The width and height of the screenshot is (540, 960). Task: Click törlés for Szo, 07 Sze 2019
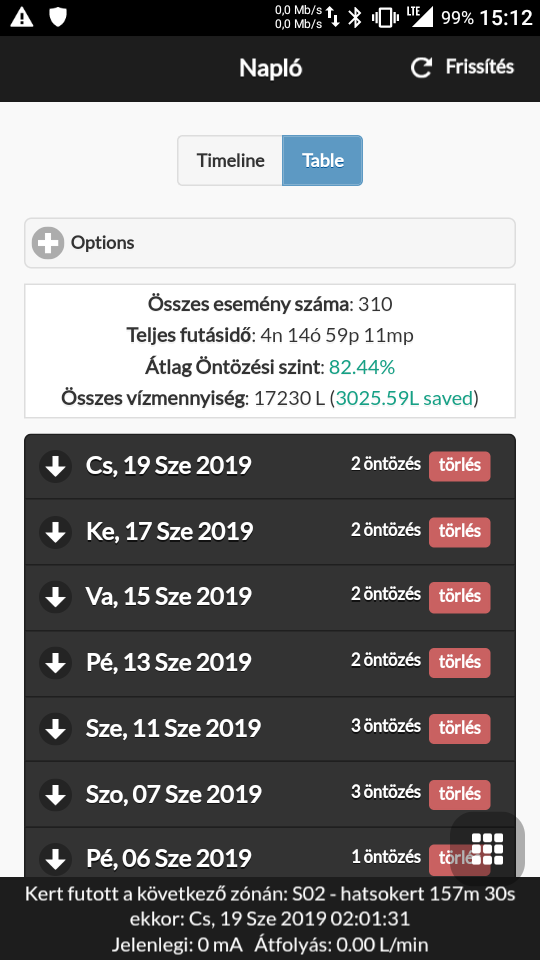pos(460,795)
